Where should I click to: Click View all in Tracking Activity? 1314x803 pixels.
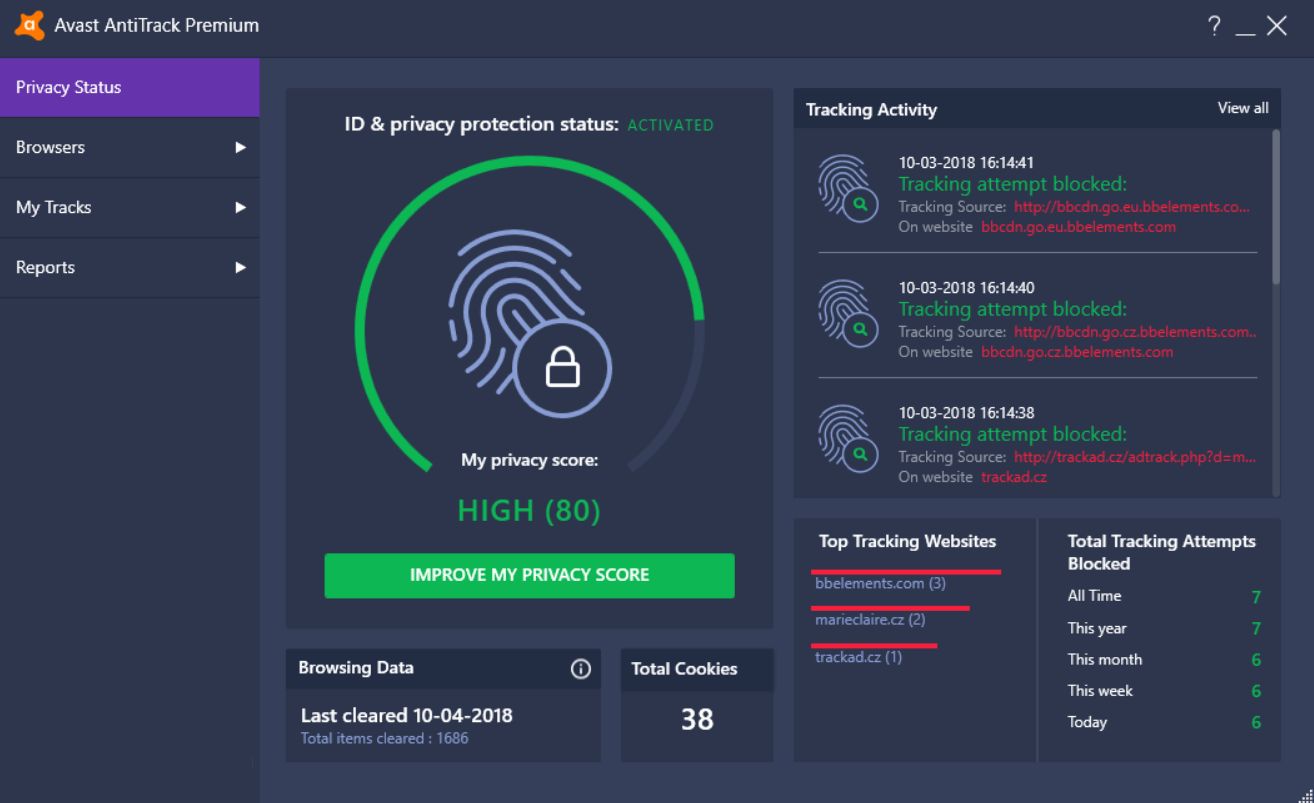(x=1242, y=108)
